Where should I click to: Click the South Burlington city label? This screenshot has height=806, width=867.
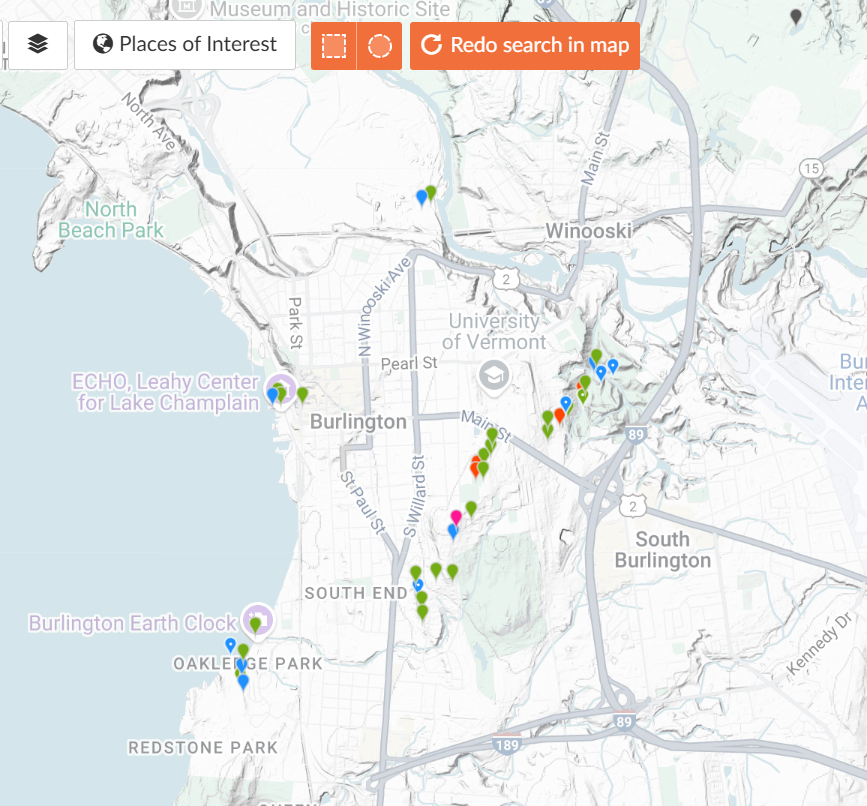662,549
